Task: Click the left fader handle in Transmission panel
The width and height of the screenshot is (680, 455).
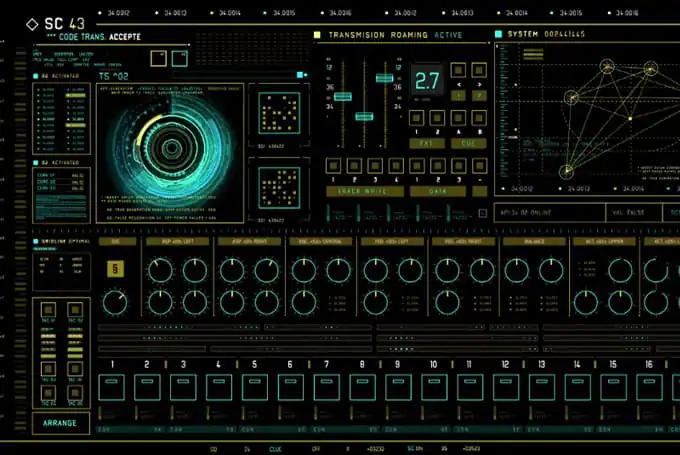Action: pos(343,96)
